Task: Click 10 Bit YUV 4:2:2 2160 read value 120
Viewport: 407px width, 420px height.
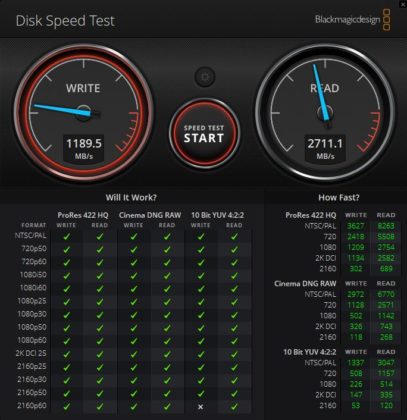Action: point(386,406)
